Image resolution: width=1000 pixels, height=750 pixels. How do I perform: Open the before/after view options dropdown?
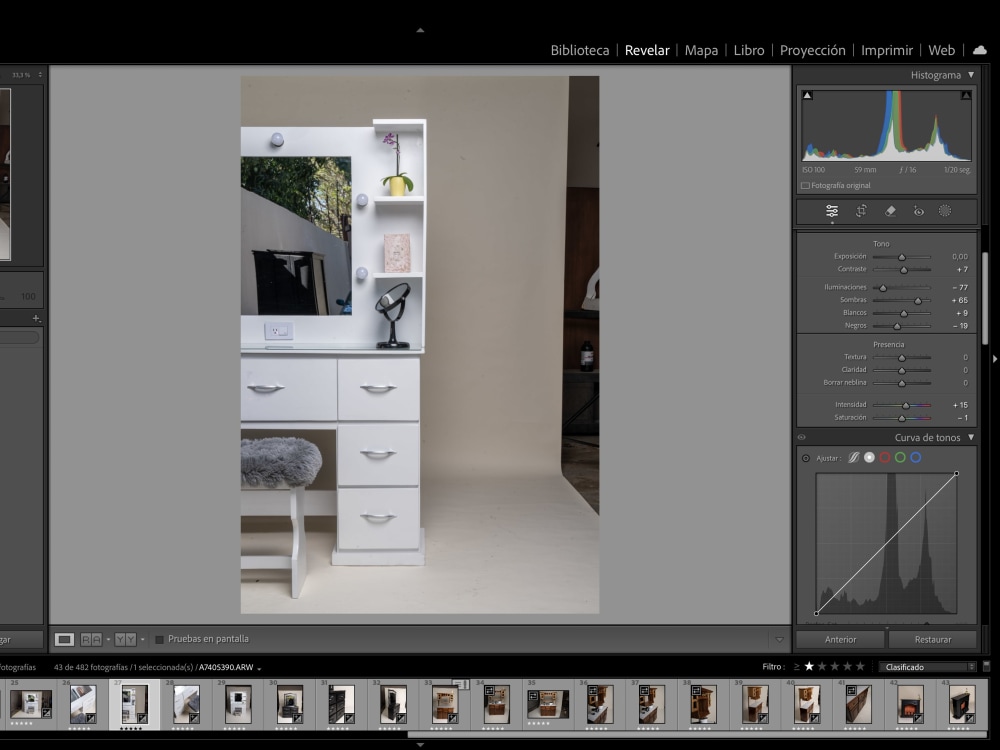(x=108, y=639)
